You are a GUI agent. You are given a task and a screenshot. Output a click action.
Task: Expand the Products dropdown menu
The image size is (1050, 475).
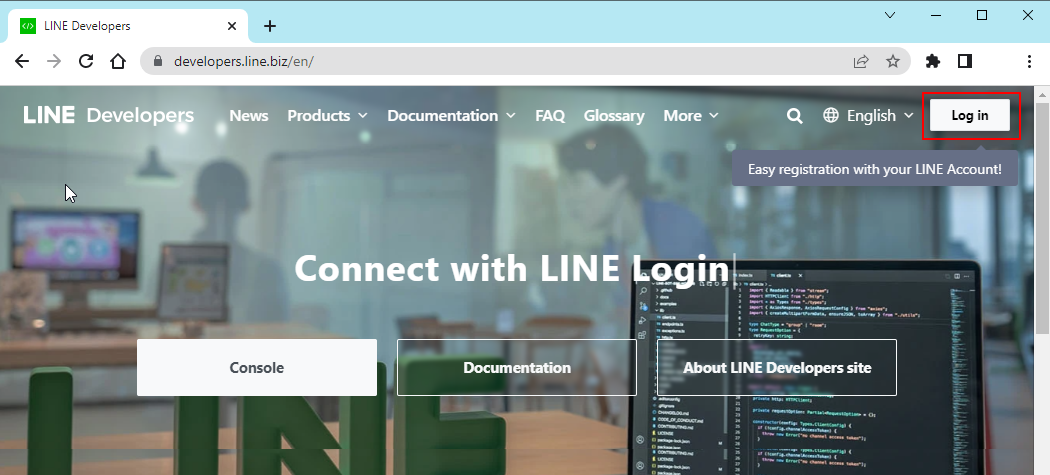pyautogui.click(x=327, y=116)
